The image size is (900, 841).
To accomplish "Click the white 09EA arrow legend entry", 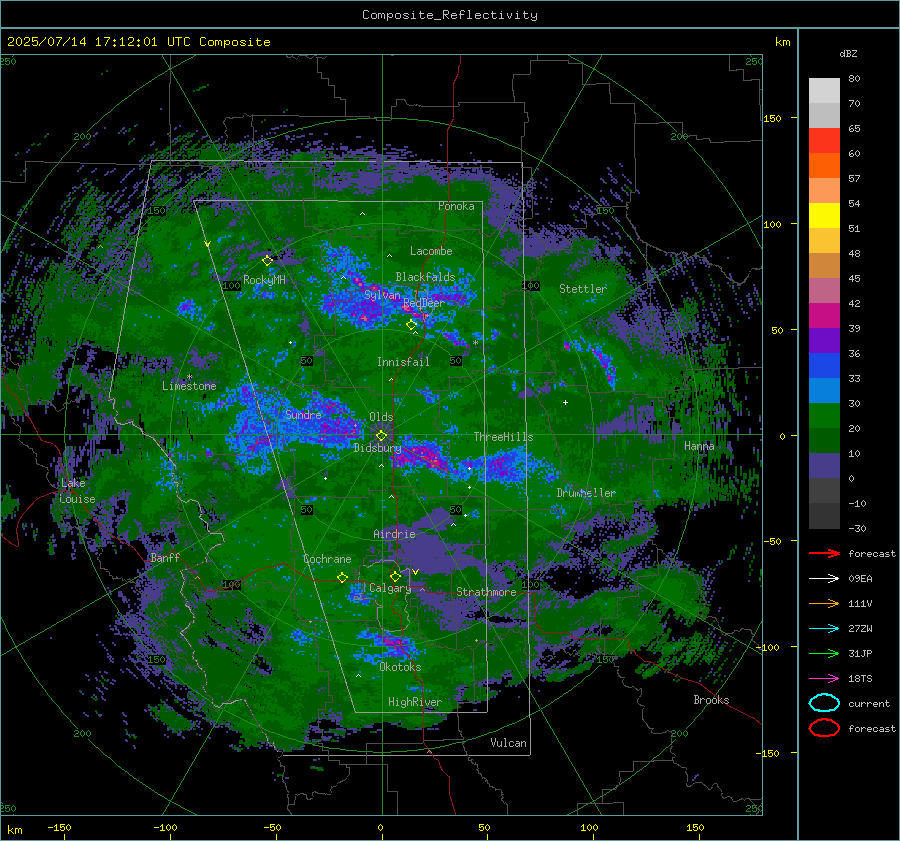I will 825,579.
